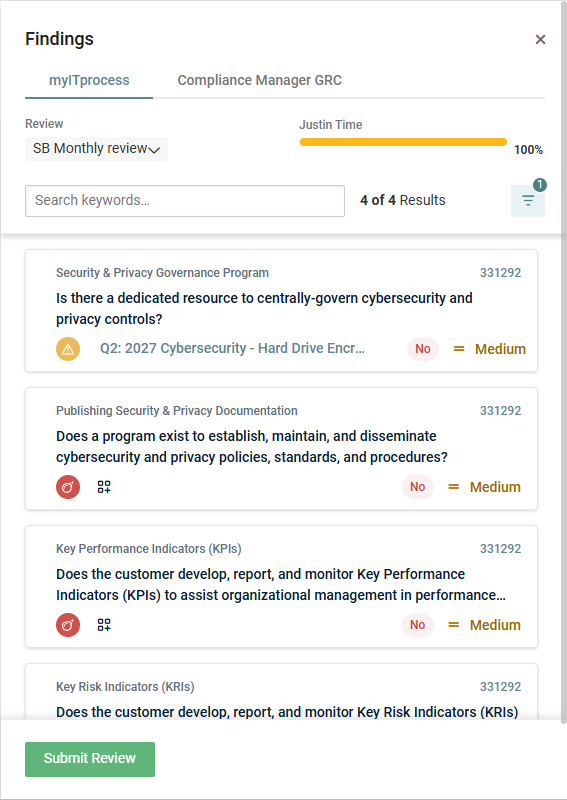Open Q2: 2027 Cybersecurity Hard Drive Encr link

pyautogui.click(x=232, y=348)
